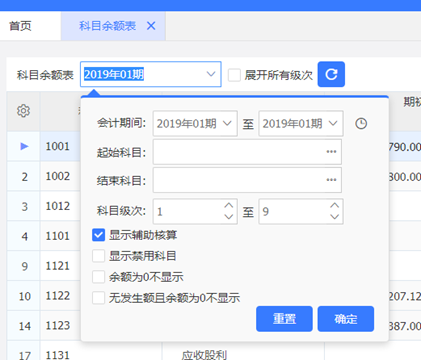Expand the end period dropdown after 至
Image resolution: width=421 pixels, height=360 pixels.
(301, 124)
